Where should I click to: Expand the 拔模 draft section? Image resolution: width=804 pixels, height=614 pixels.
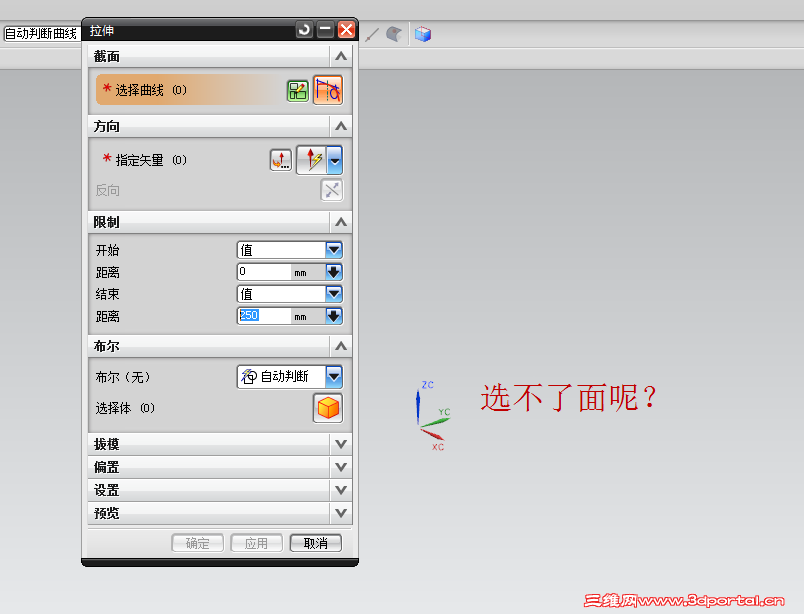pos(341,444)
